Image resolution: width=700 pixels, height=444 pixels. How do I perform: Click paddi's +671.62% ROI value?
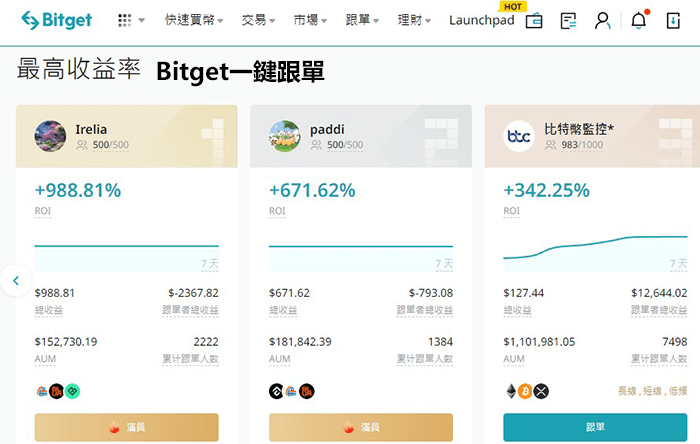coord(312,191)
